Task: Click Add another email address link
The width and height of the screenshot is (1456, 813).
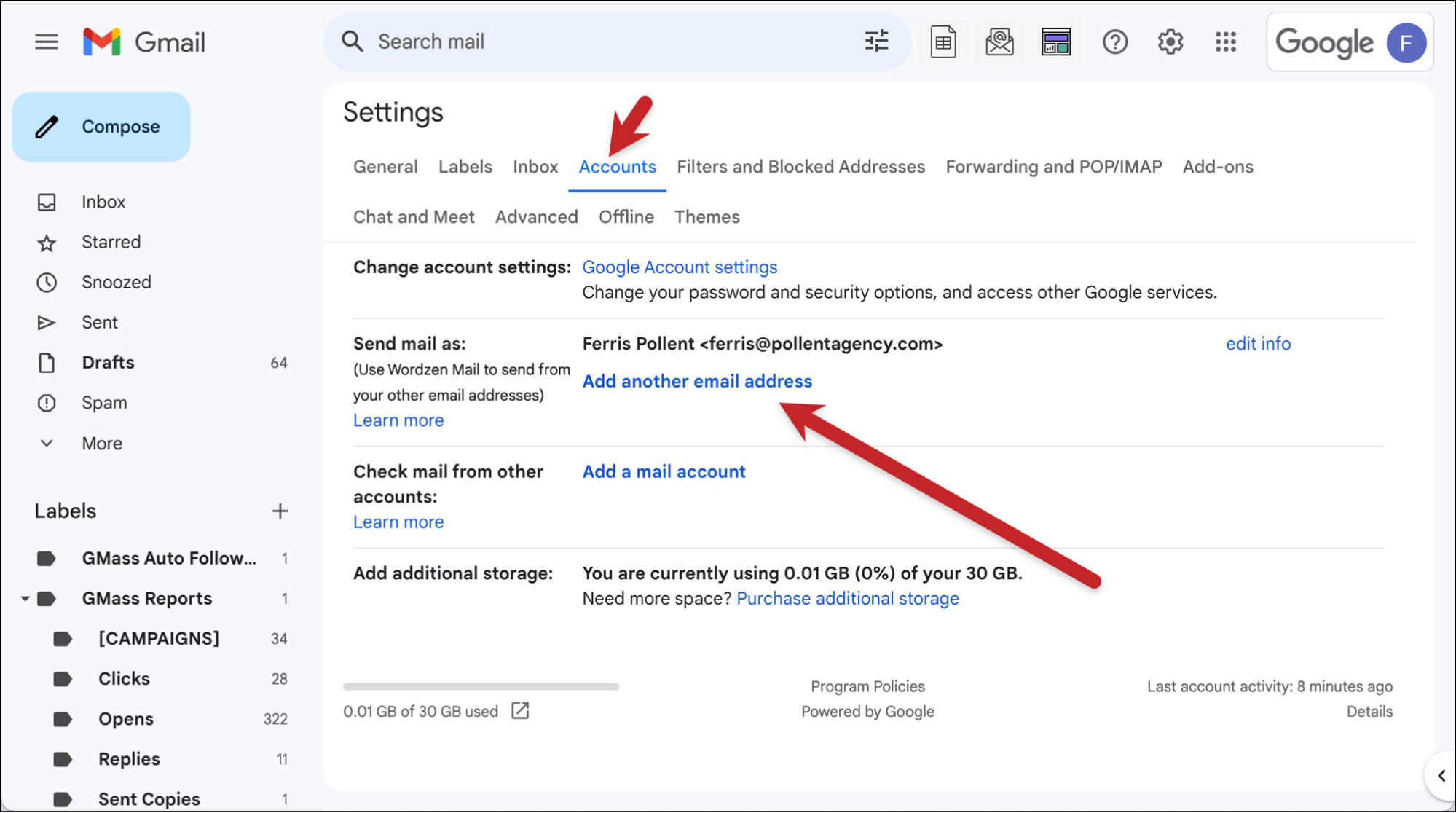Action: coord(697,381)
